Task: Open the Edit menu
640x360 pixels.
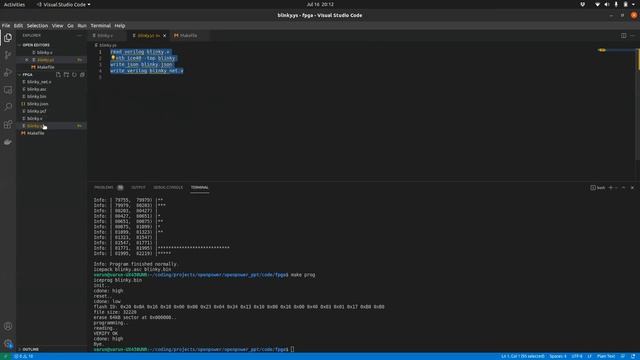Action: click(x=18, y=25)
